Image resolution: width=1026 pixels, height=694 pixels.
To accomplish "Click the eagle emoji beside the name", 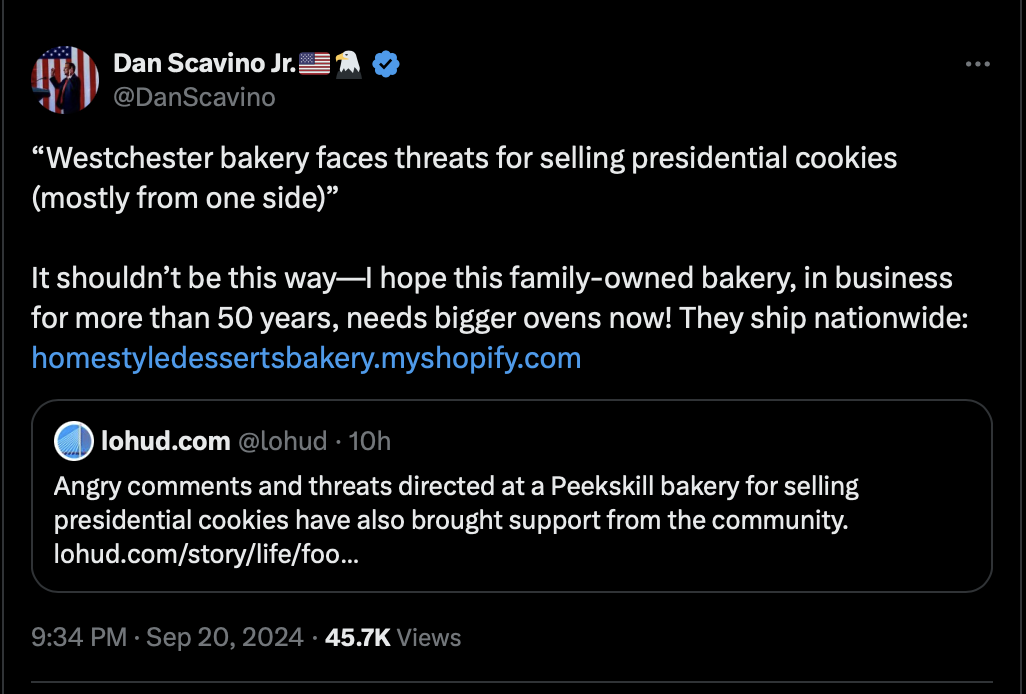I will [348, 65].
